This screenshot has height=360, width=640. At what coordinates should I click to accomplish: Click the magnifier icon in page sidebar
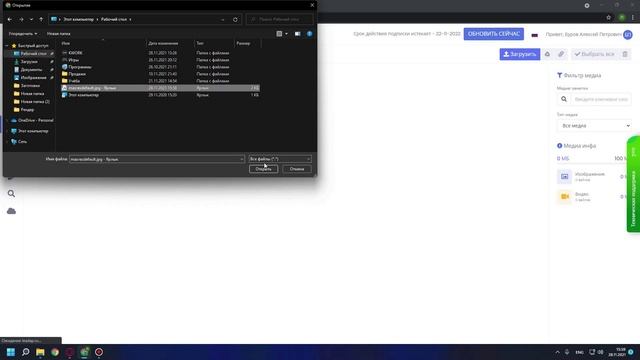11,194
